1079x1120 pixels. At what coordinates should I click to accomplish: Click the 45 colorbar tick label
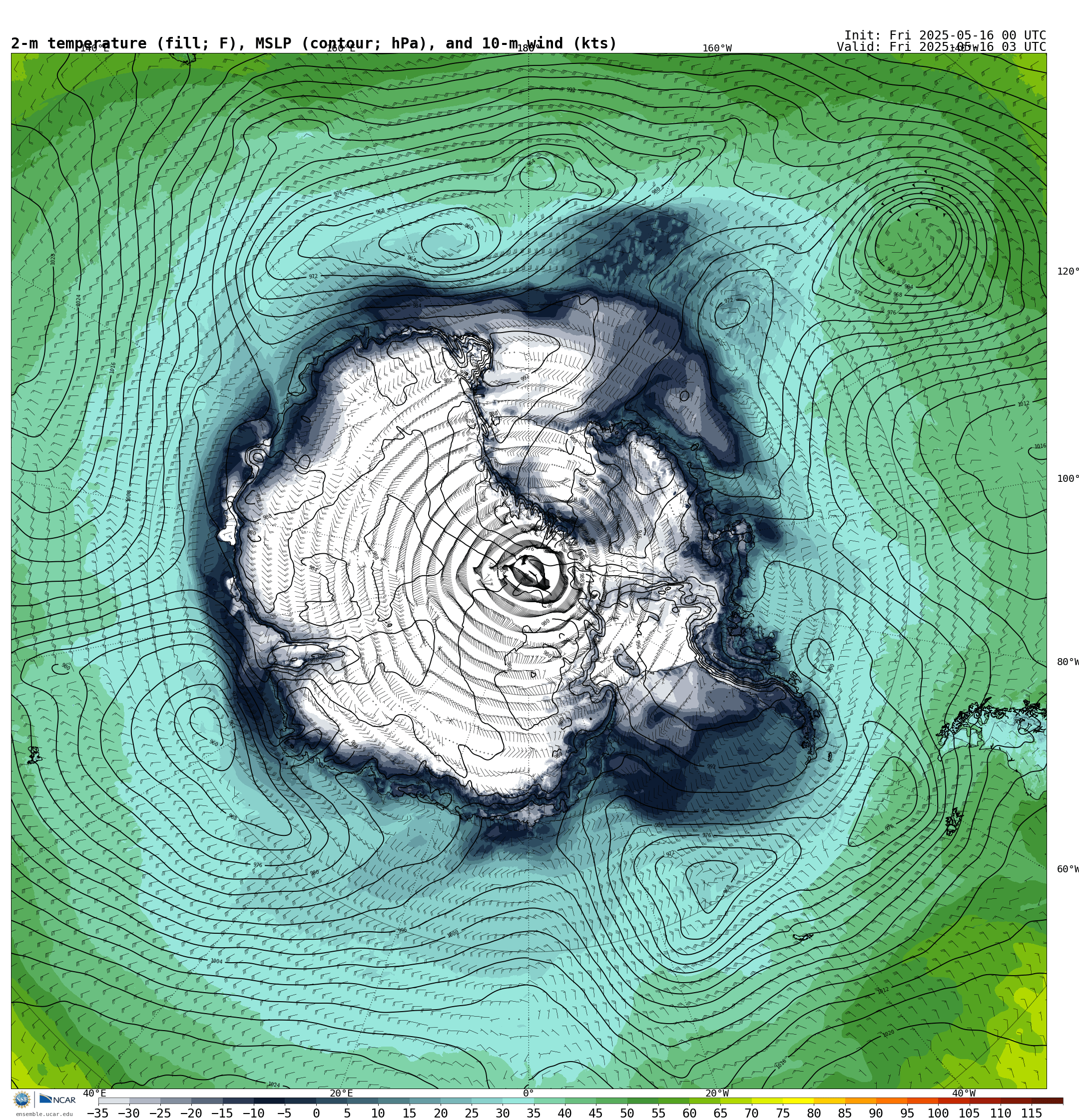596,1113
